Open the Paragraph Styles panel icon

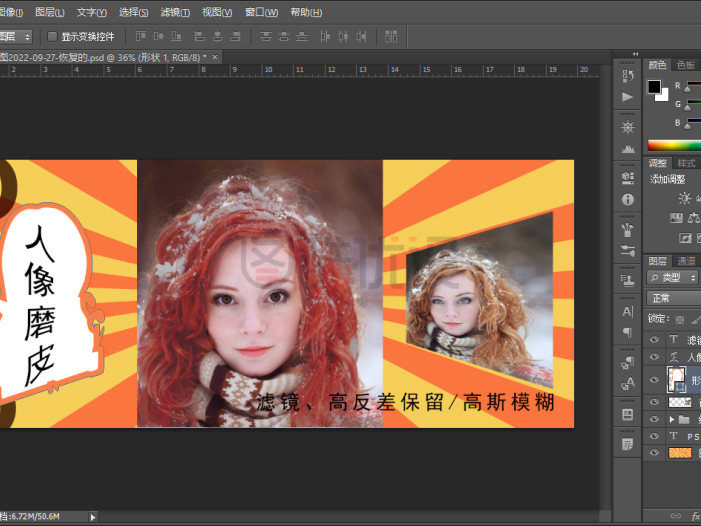coord(628,362)
